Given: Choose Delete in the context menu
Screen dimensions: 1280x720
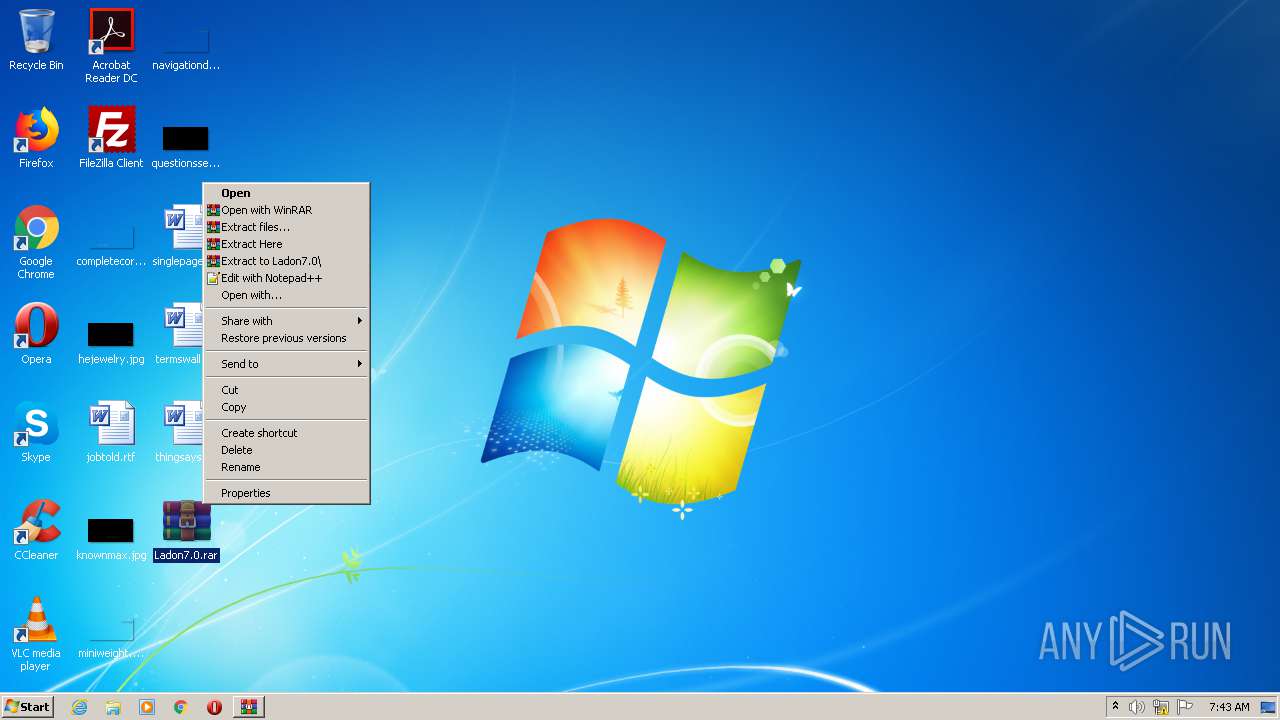Looking at the screenshot, I should [287, 450].
